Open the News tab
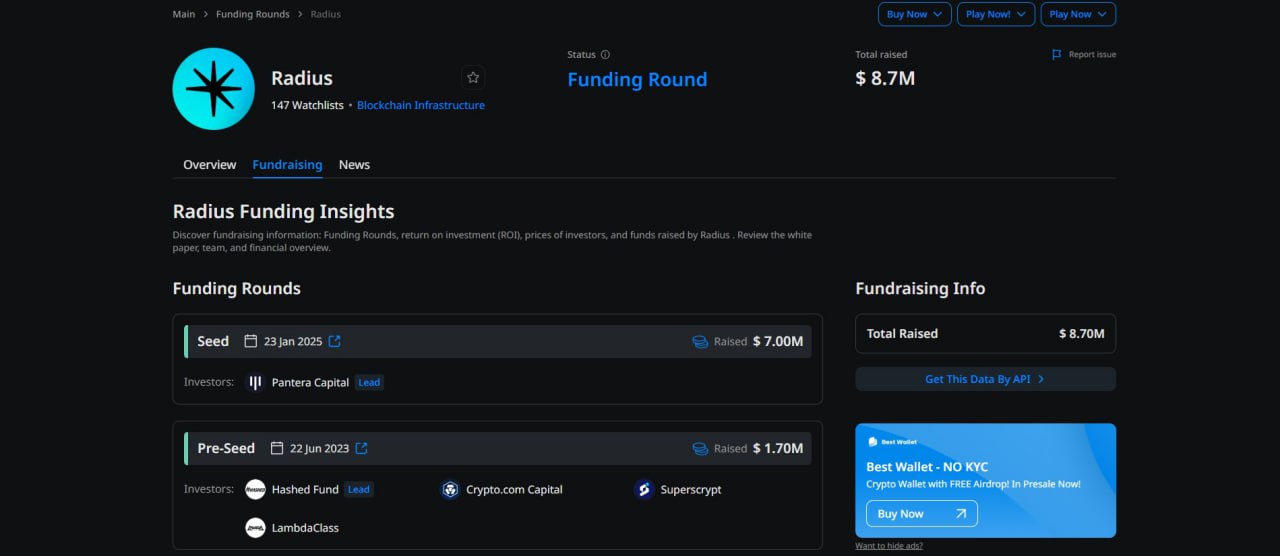This screenshot has height=556, width=1280. pos(354,164)
